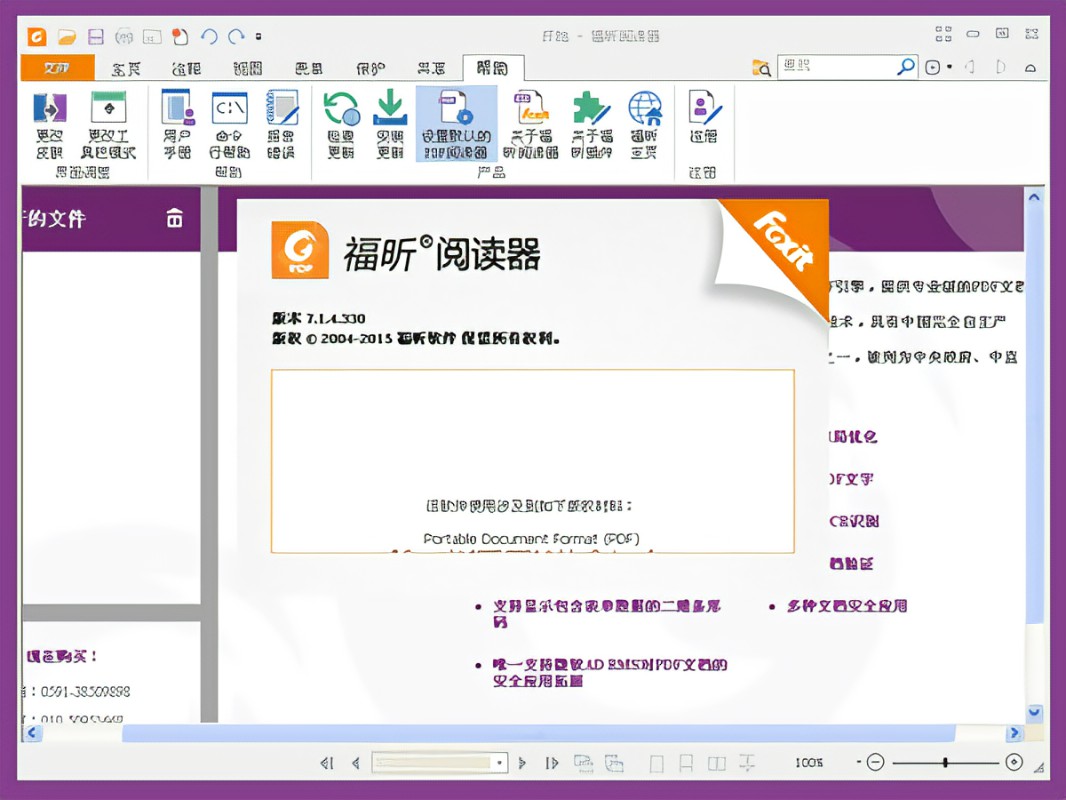This screenshot has width=1066, height=800.
Task: Click inside the search input field
Action: tap(836, 67)
